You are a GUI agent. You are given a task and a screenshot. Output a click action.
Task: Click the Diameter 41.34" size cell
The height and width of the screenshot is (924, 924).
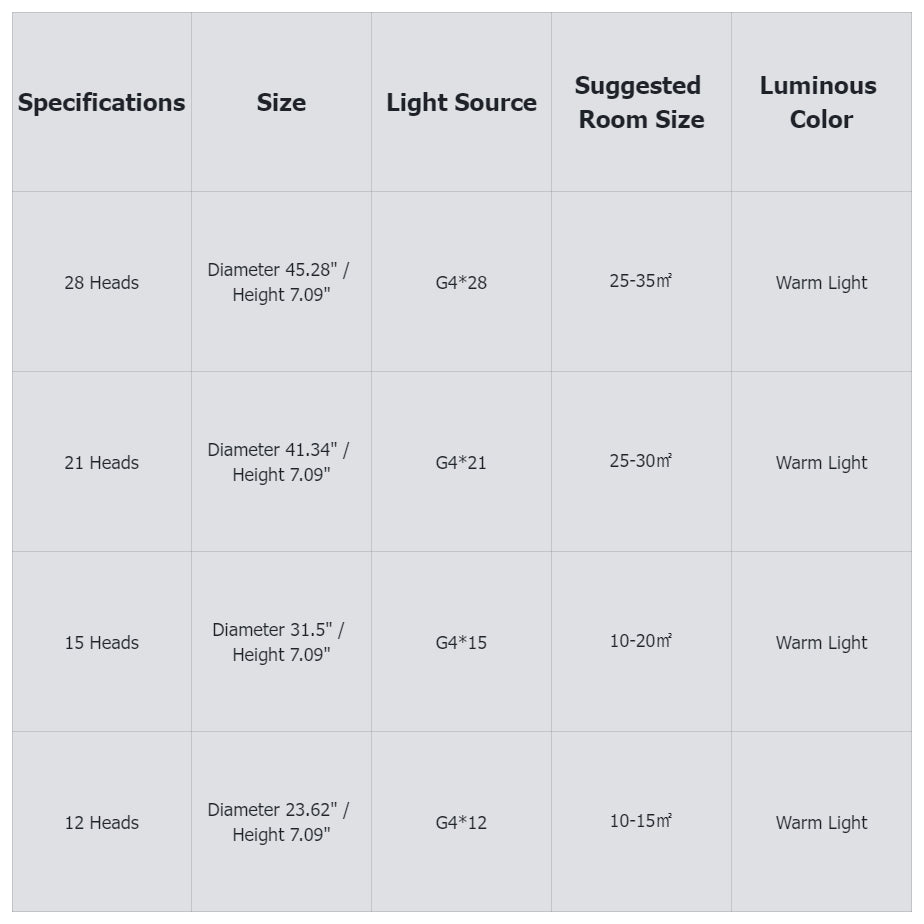[x=280, y=462]
